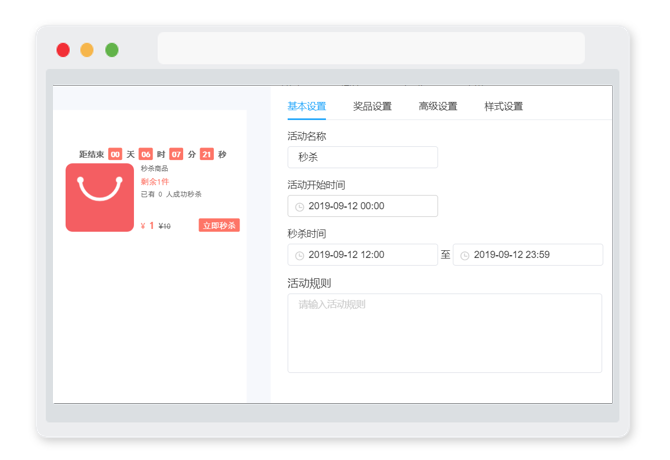
Task: Click the ¥ 1 sale price
Action: tap(147, 226)
